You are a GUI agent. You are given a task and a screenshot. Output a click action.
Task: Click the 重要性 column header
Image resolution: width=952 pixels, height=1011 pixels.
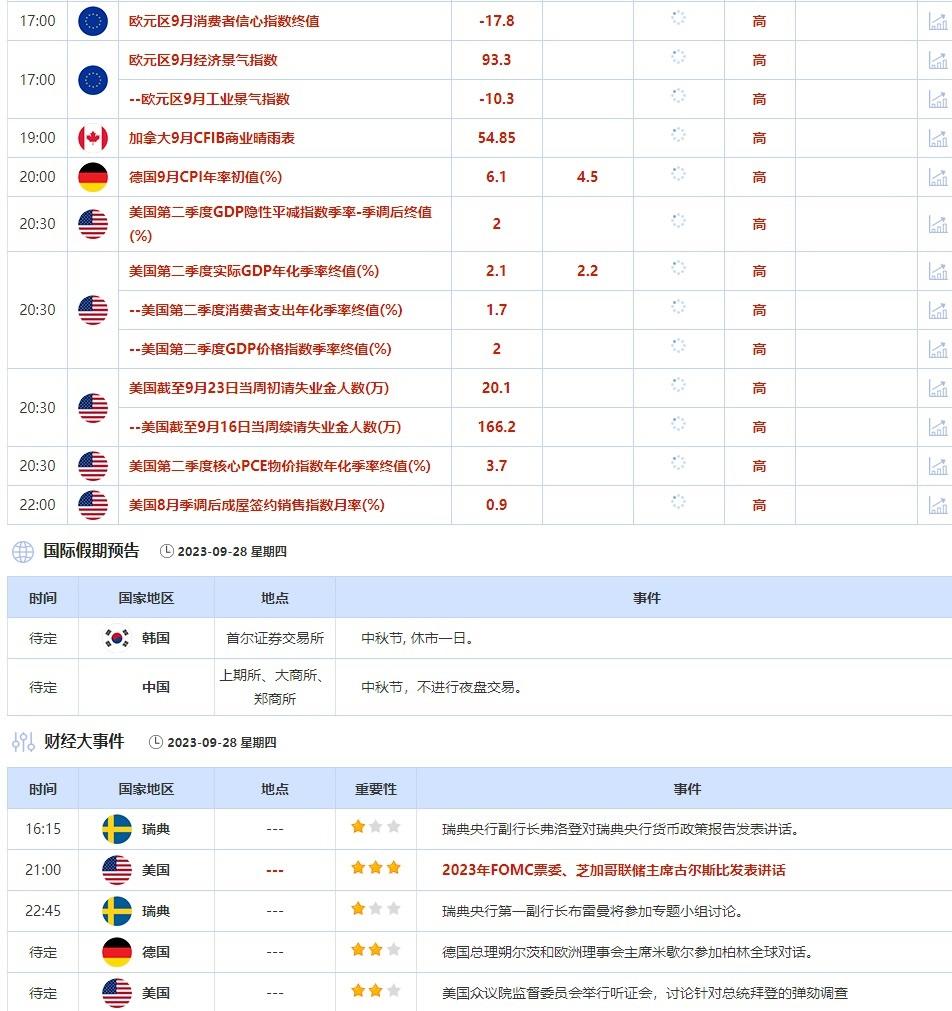click(x=376, y=789)
